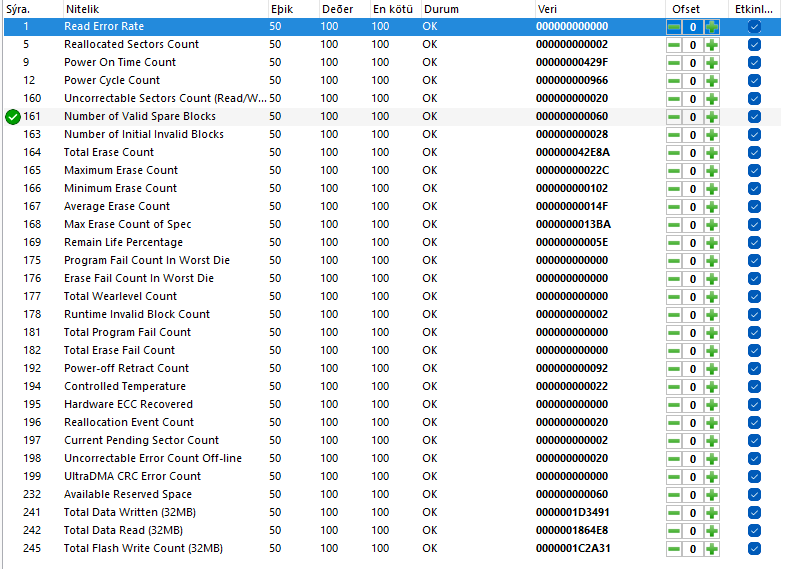The image size is (785, 569).
Task: Increase offset for Number of Valid Spare Blocks
Action: pos(711,117)
